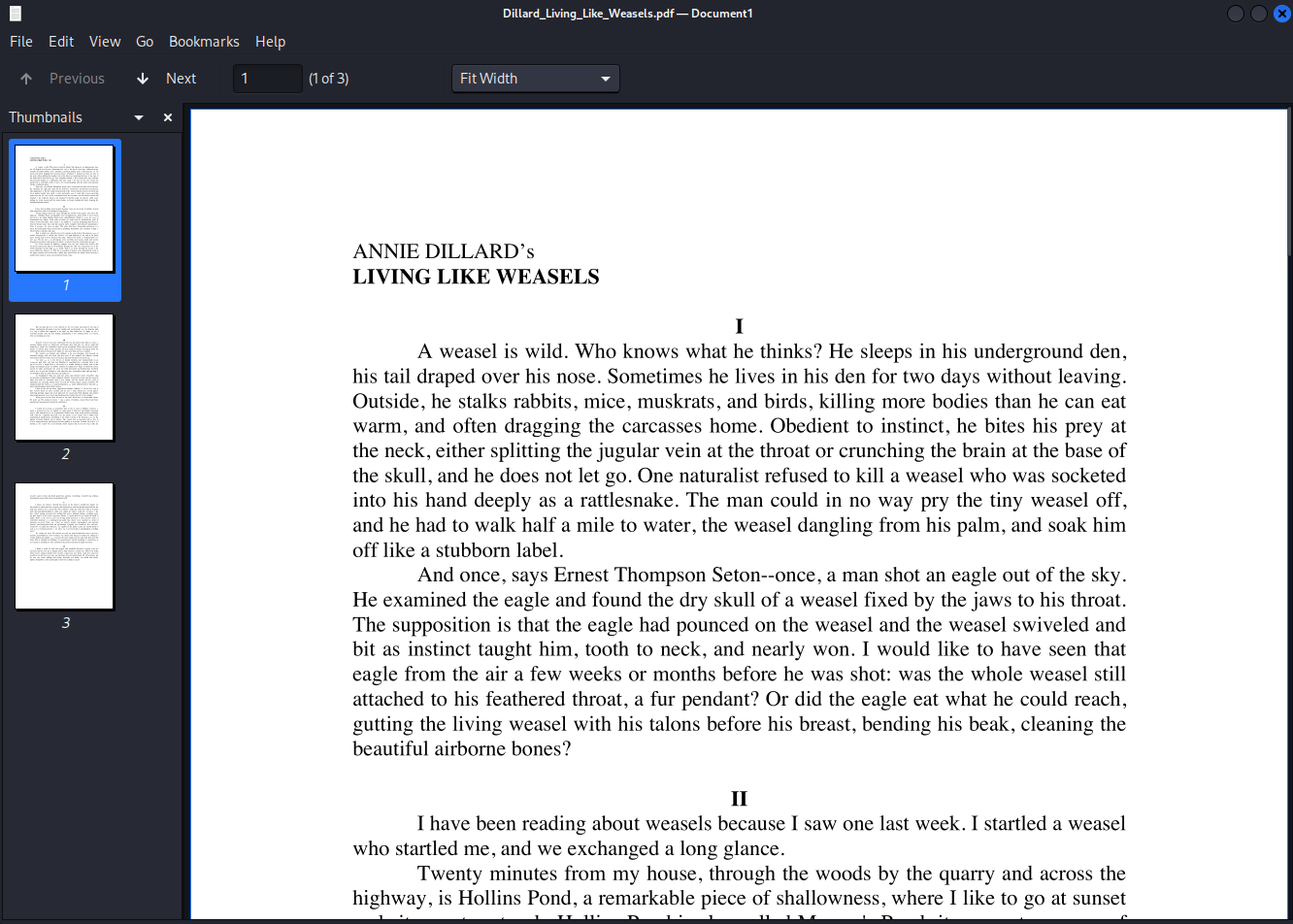Click the '(1 of 3)' page count label
The width and height of the screenshot is (1293, 924).
point(329,79)
